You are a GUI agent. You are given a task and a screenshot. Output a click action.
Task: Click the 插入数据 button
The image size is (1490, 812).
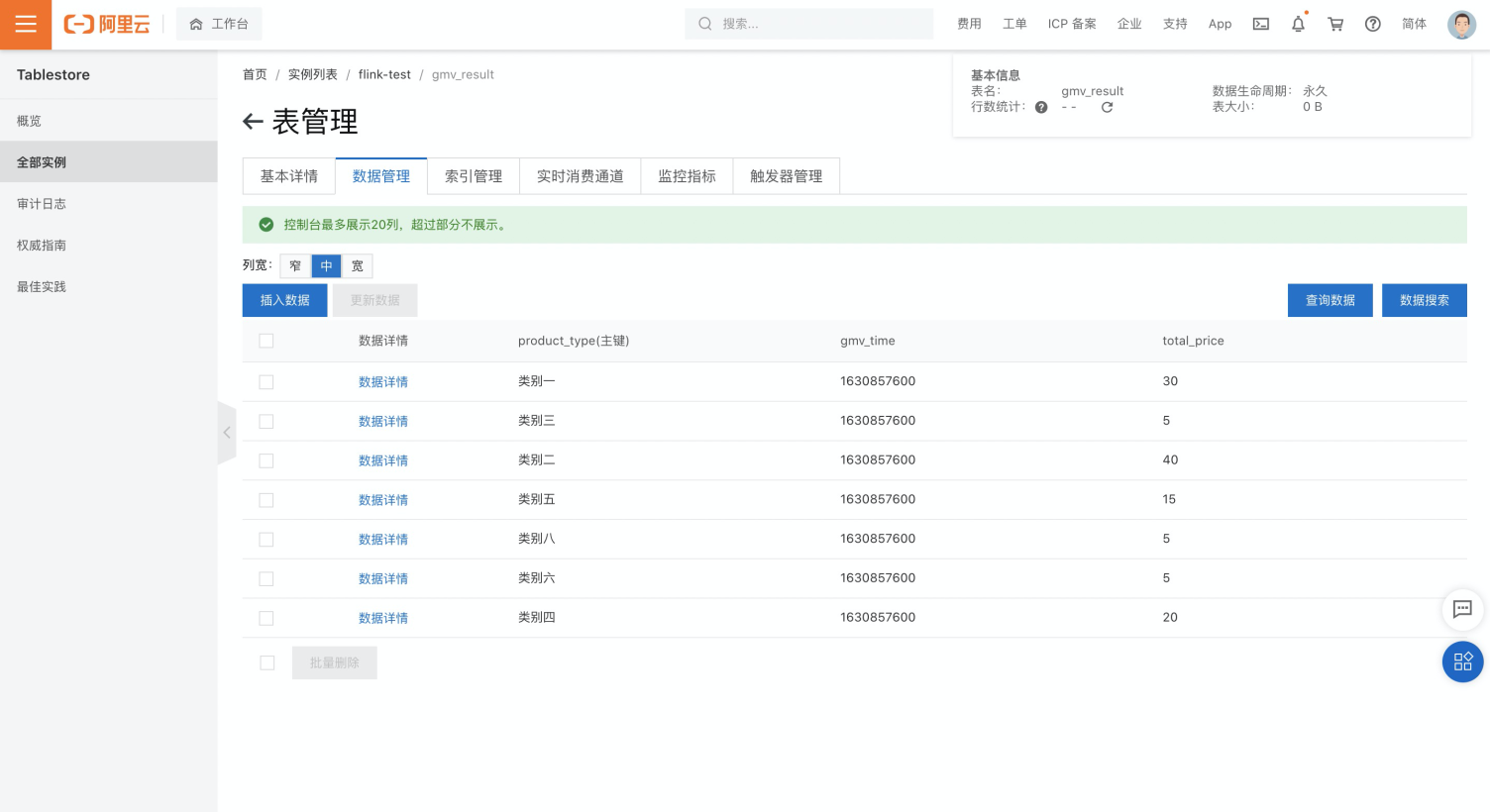coord(285,300)
